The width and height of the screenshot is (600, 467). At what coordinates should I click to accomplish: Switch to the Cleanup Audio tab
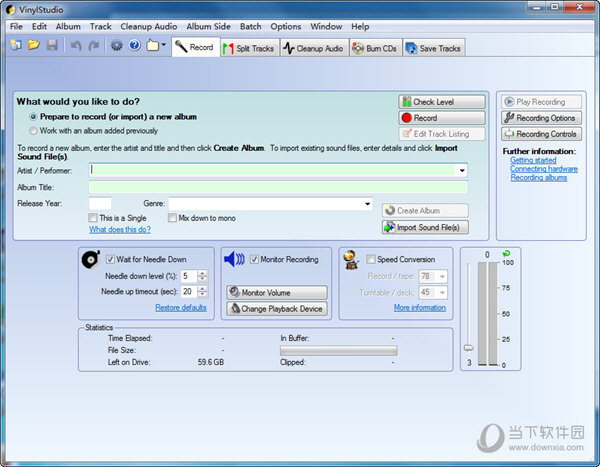coord(315,48)
